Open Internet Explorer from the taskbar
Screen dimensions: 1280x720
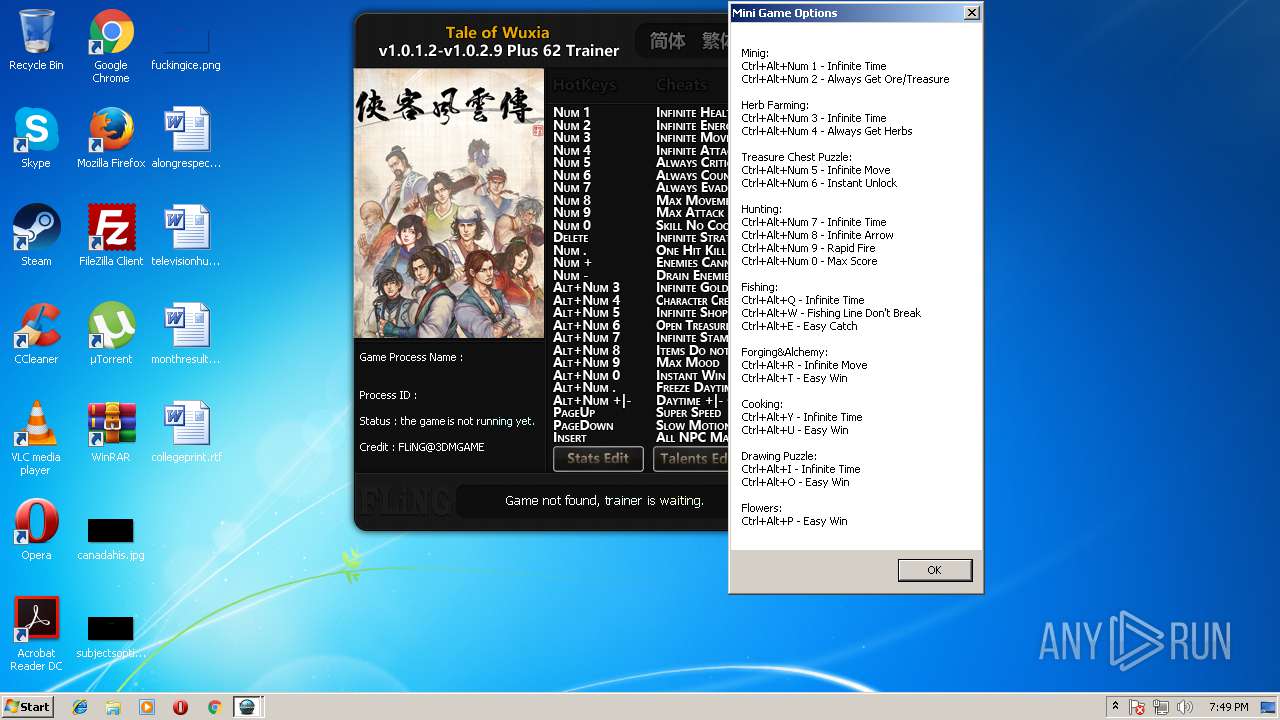[80, 707]
